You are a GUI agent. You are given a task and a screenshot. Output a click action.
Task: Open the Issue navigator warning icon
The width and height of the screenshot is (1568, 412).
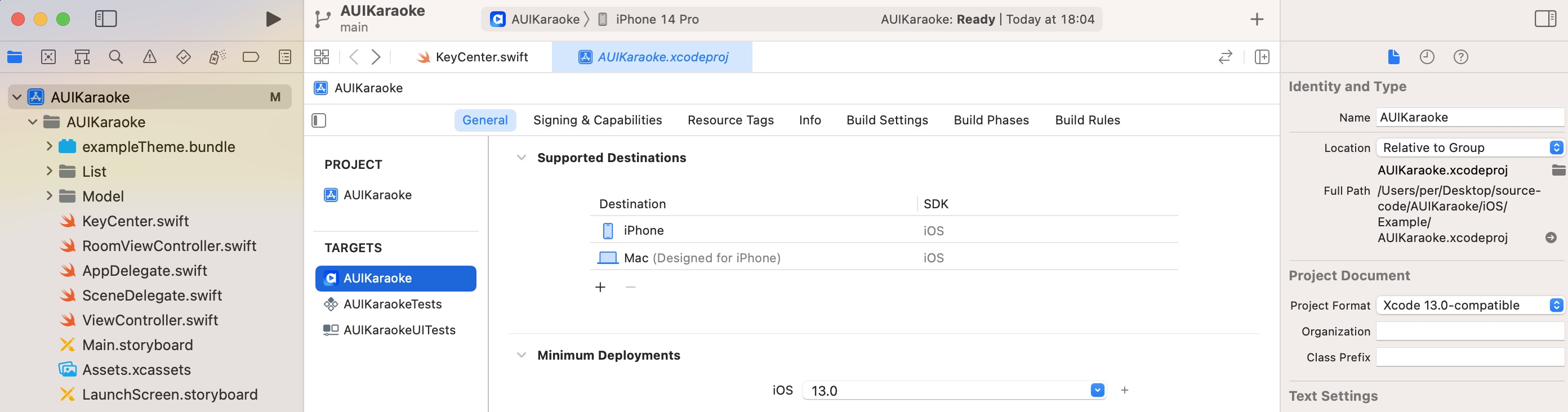point(149,57)
